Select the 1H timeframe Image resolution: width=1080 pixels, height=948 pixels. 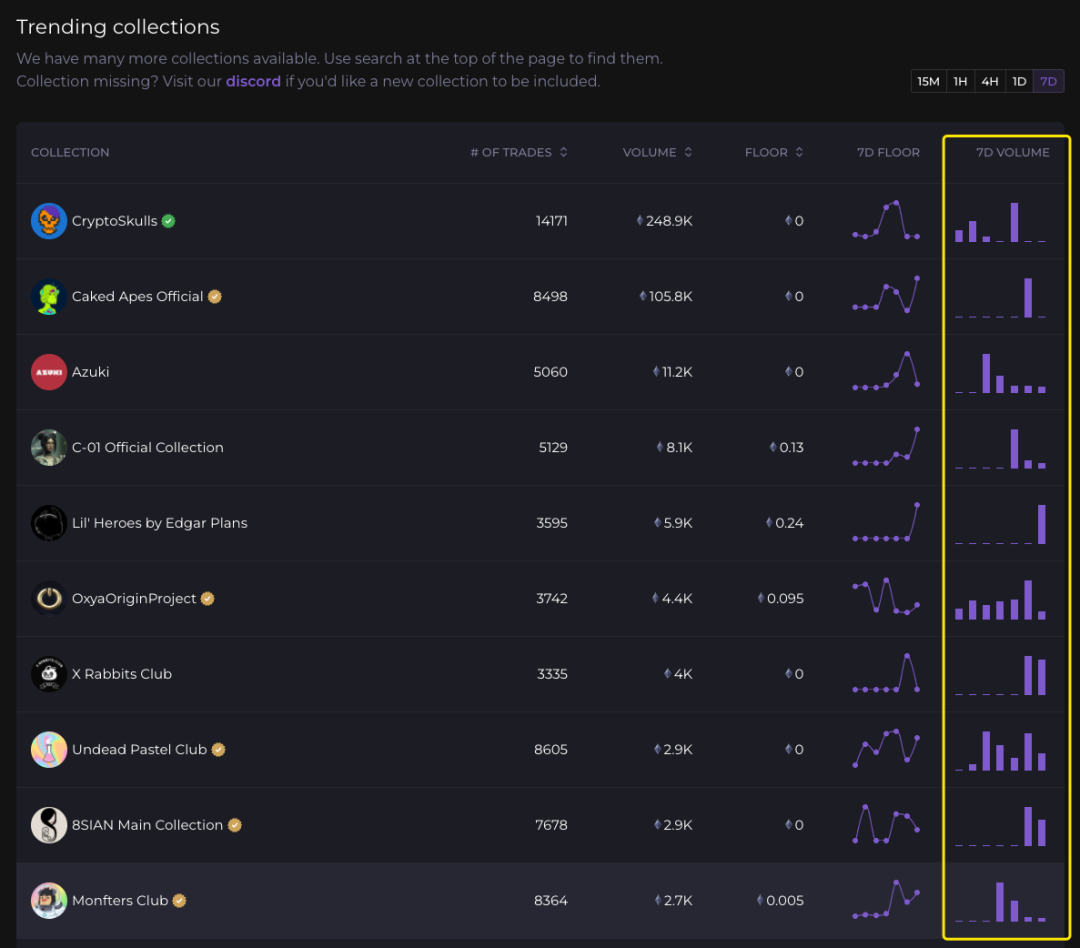pos(960,81)
